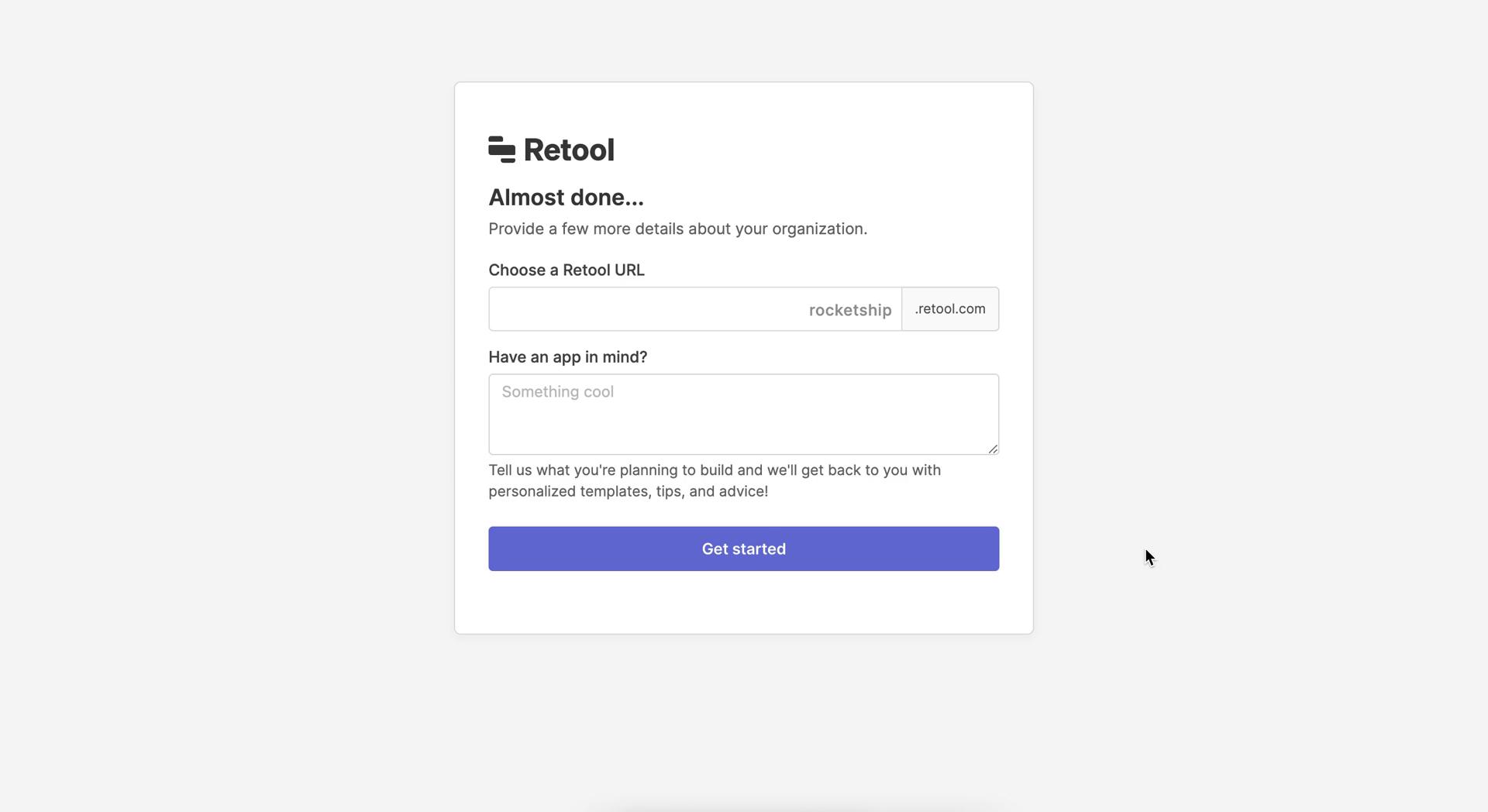Click the Retool wordmark text
Viewport: 1488px width, 812px height.
569,149
